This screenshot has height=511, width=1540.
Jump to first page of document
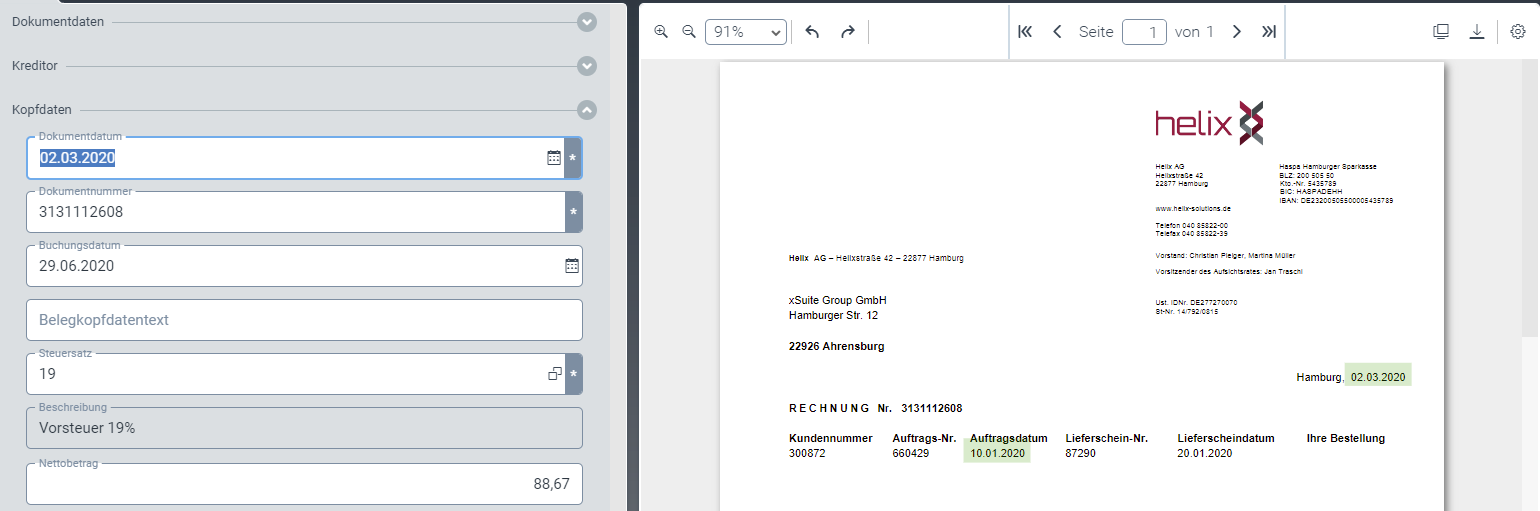pos(1024,32)
